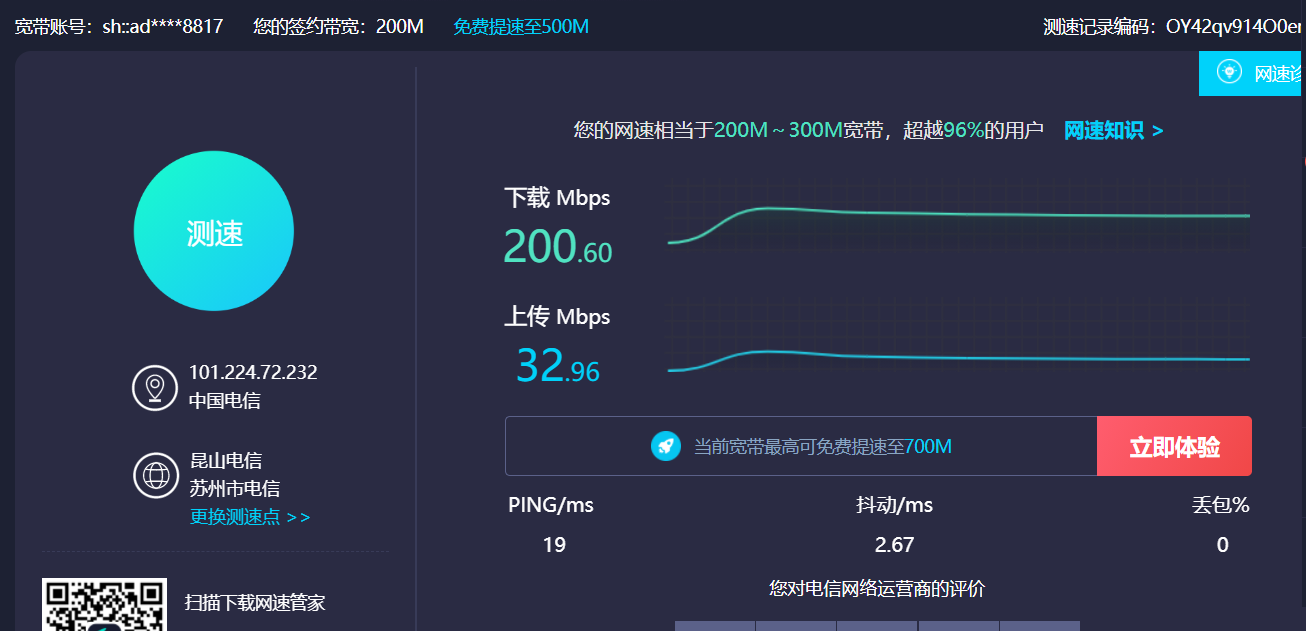The width and height of the screenshot is (1306, 631).
Task: Click the 下载 Mbps label
Action: (x=557, y=198)
